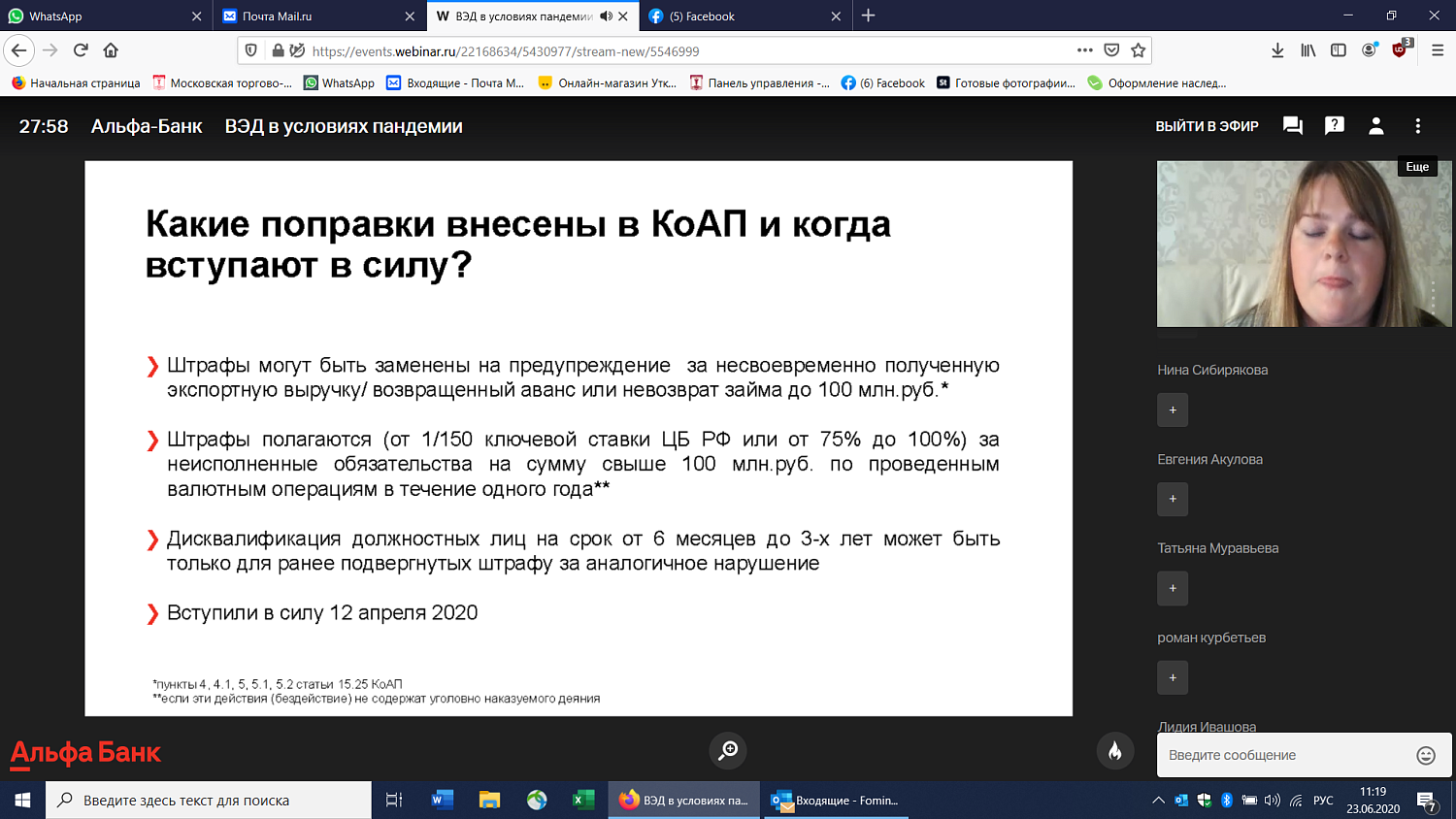The image size is (1456, 819).
Task: Click the fire reaction button
Action: pos(1115,751)
